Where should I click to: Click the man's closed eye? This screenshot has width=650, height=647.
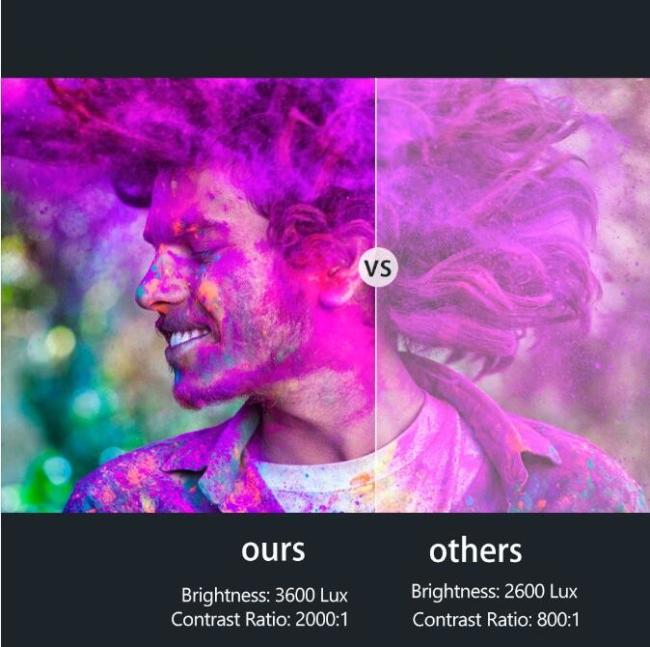pos(201,253)
